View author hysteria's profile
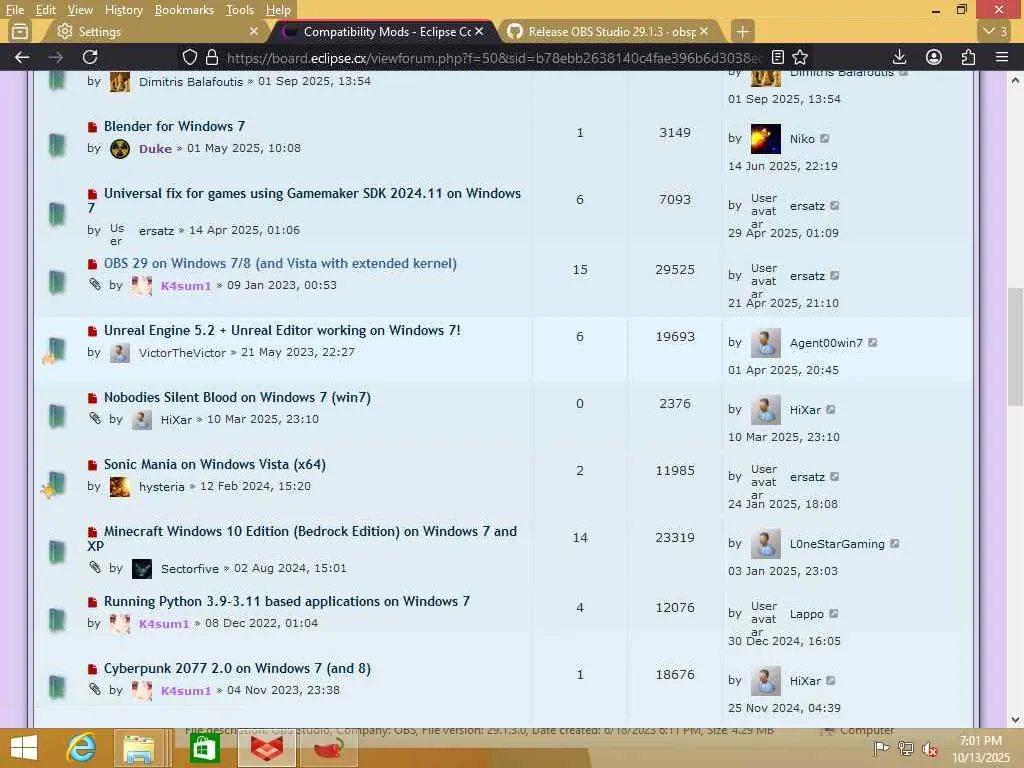Image resolution: width=1024 pixels, height=768 pixels. point(161,487)
